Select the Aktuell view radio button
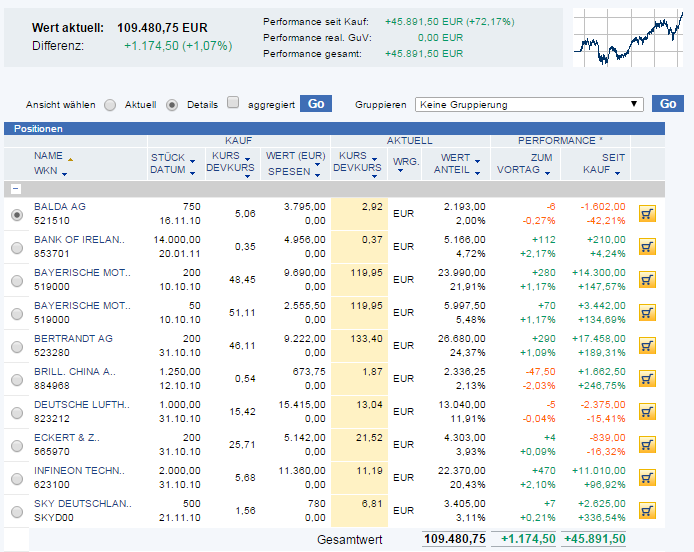The image size is (694, 552). click(110, 105)
